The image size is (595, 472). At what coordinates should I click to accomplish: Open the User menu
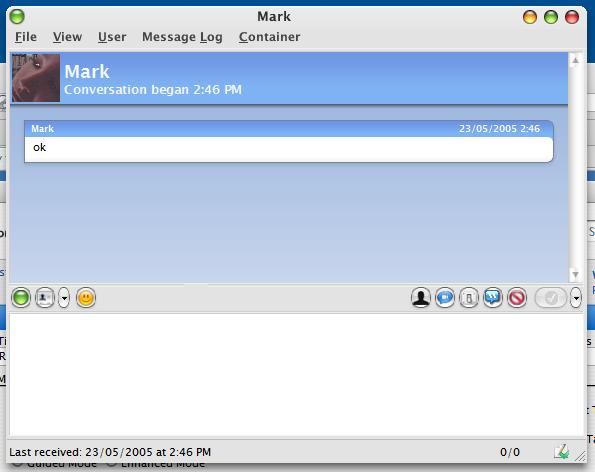point(112,37)
